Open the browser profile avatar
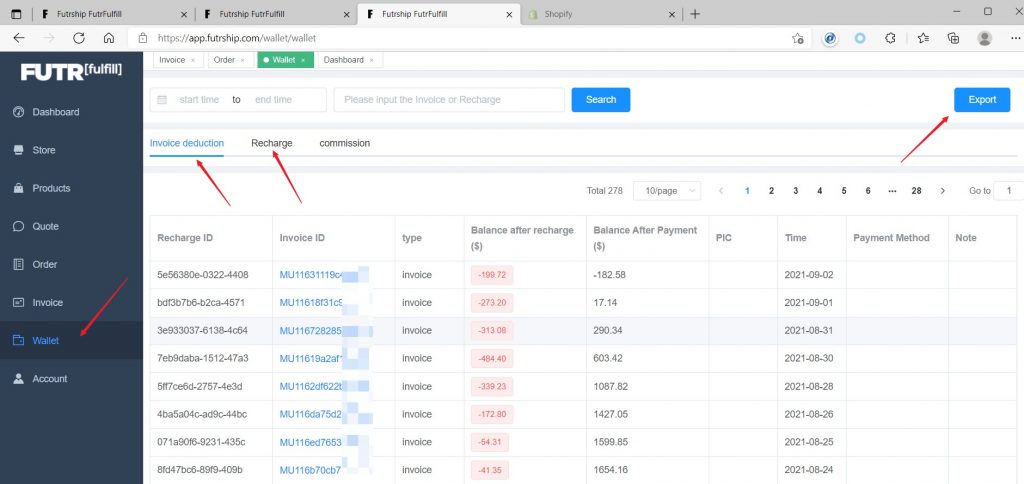The width and height of the screenshot is (1024, 484). coord(985,38)
